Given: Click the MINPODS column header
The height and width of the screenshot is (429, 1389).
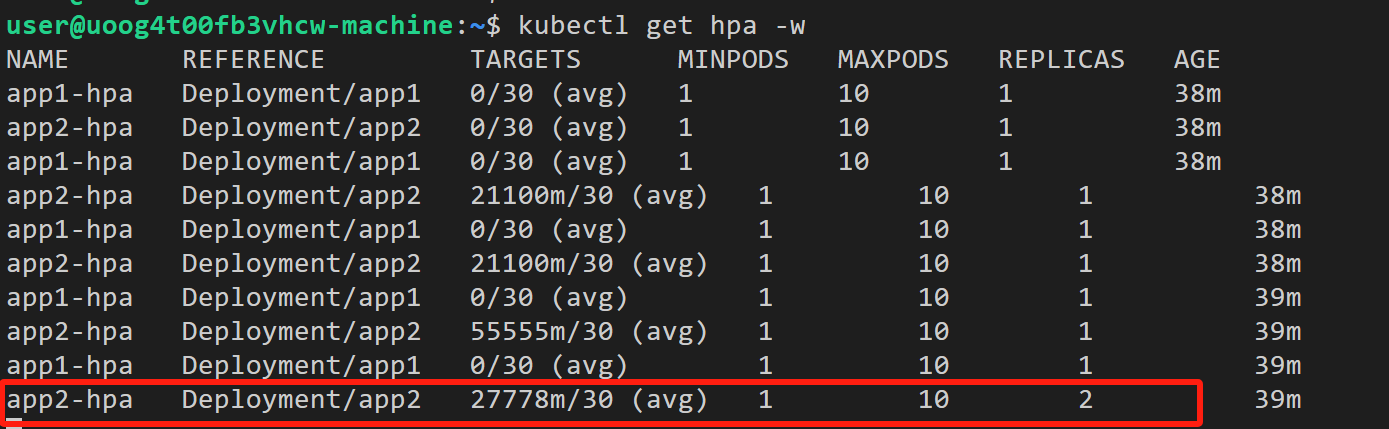Looking at the screenshot, I should 733,60.
